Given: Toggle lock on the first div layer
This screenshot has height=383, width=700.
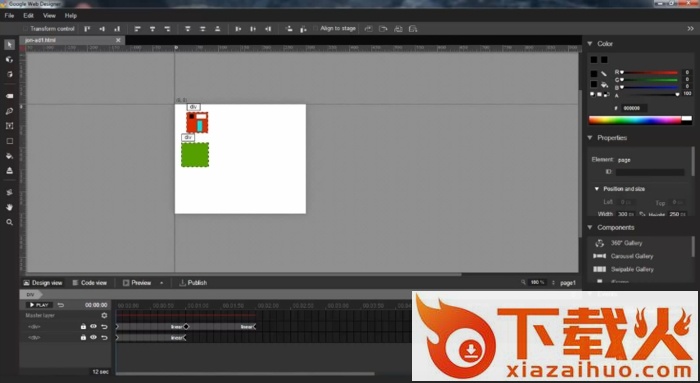Looking at the screenshot, I should pyautogui.click(x=83, y=326).
